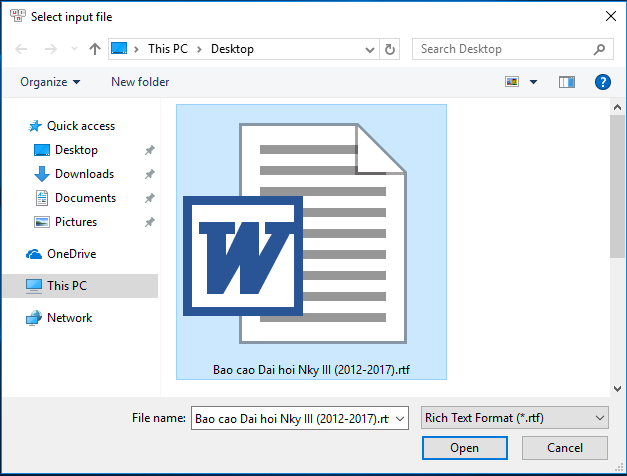Image resolution: width=627 pixels, height=476 pixels.
Task: Open the Rich Text Format file type dropdown
Action: [x=515, y=418]
